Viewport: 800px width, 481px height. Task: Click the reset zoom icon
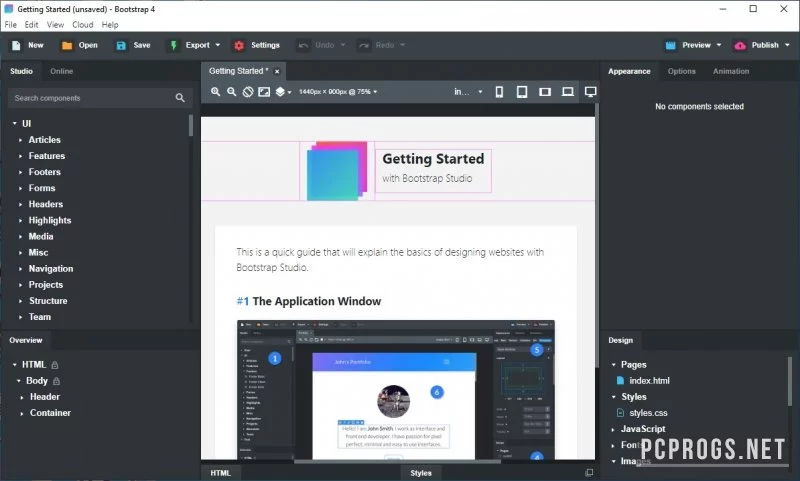click(x=248, y=92)
